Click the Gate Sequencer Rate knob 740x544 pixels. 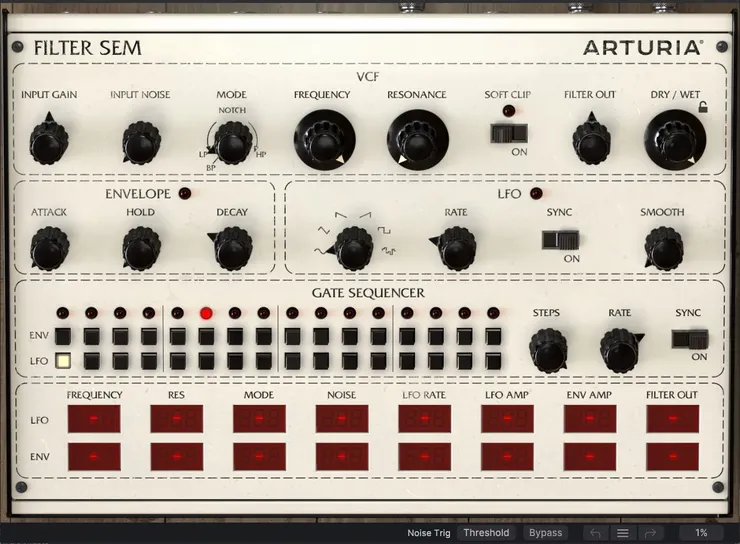click(x=621, y=351)
